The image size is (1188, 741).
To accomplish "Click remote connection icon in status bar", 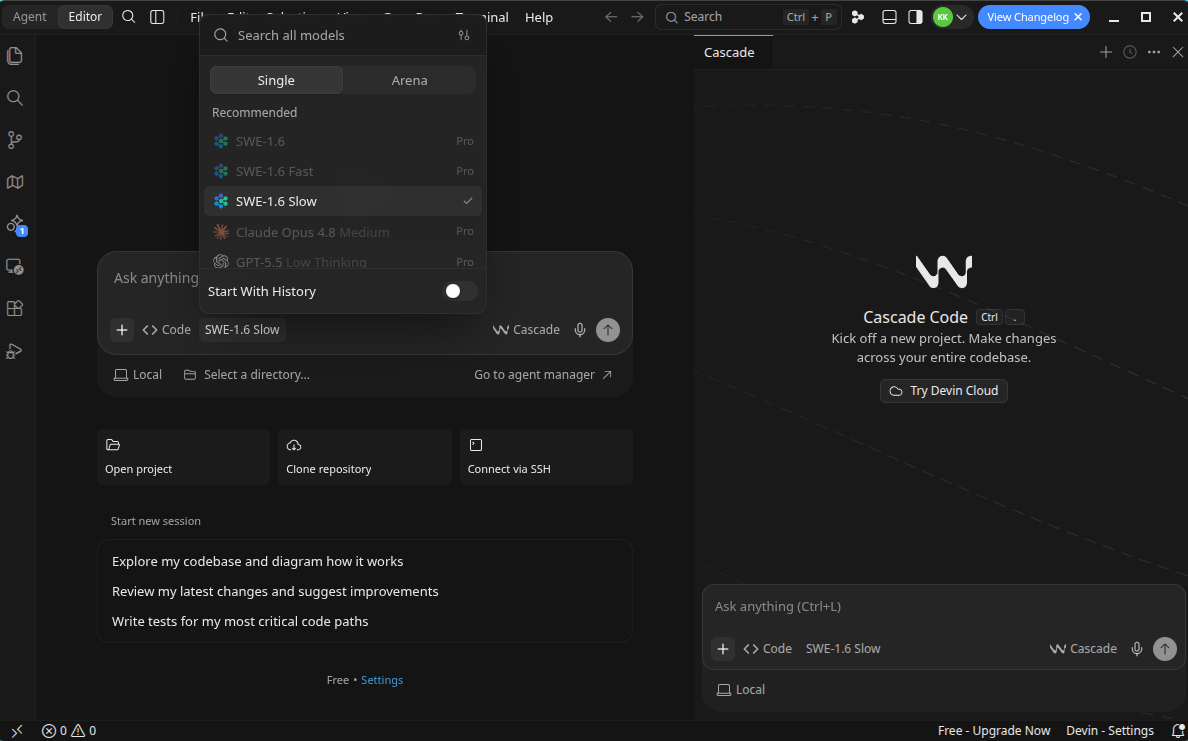I will (17, 730).
